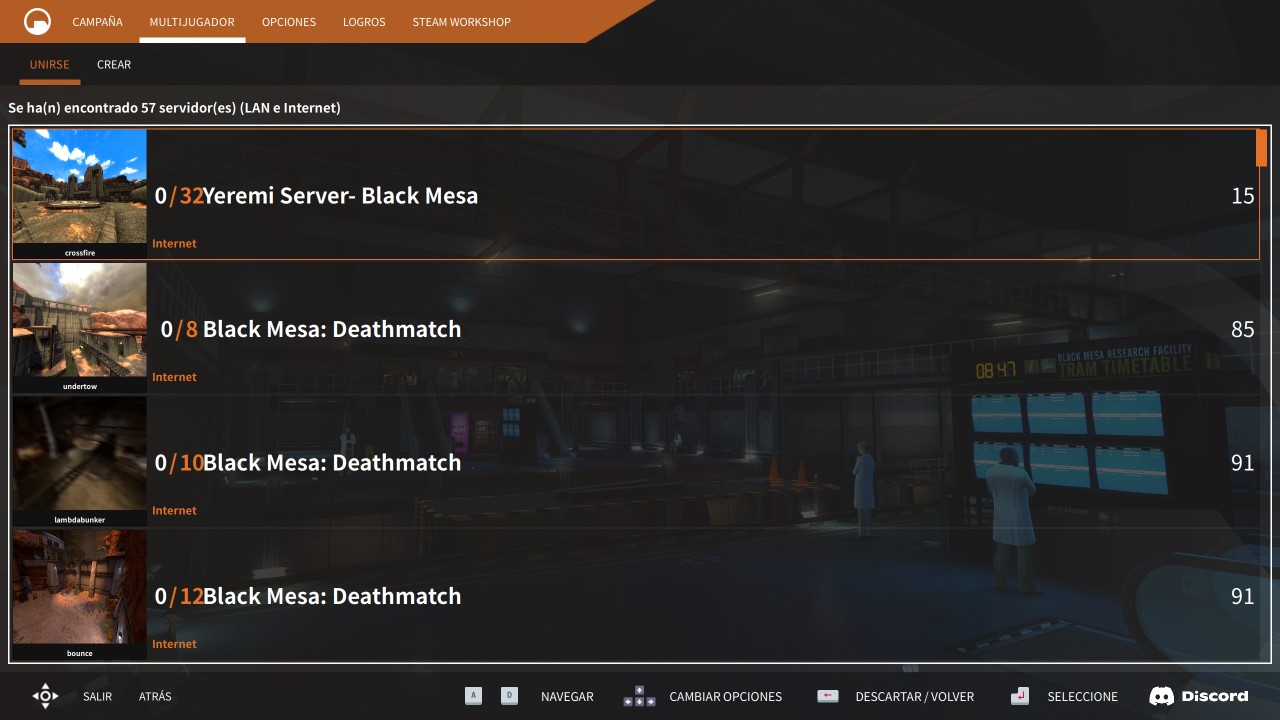
Task: Click the arrow keys icon for Cambiar Opciones
Action: pyautogui.click(x=639, y=696)
